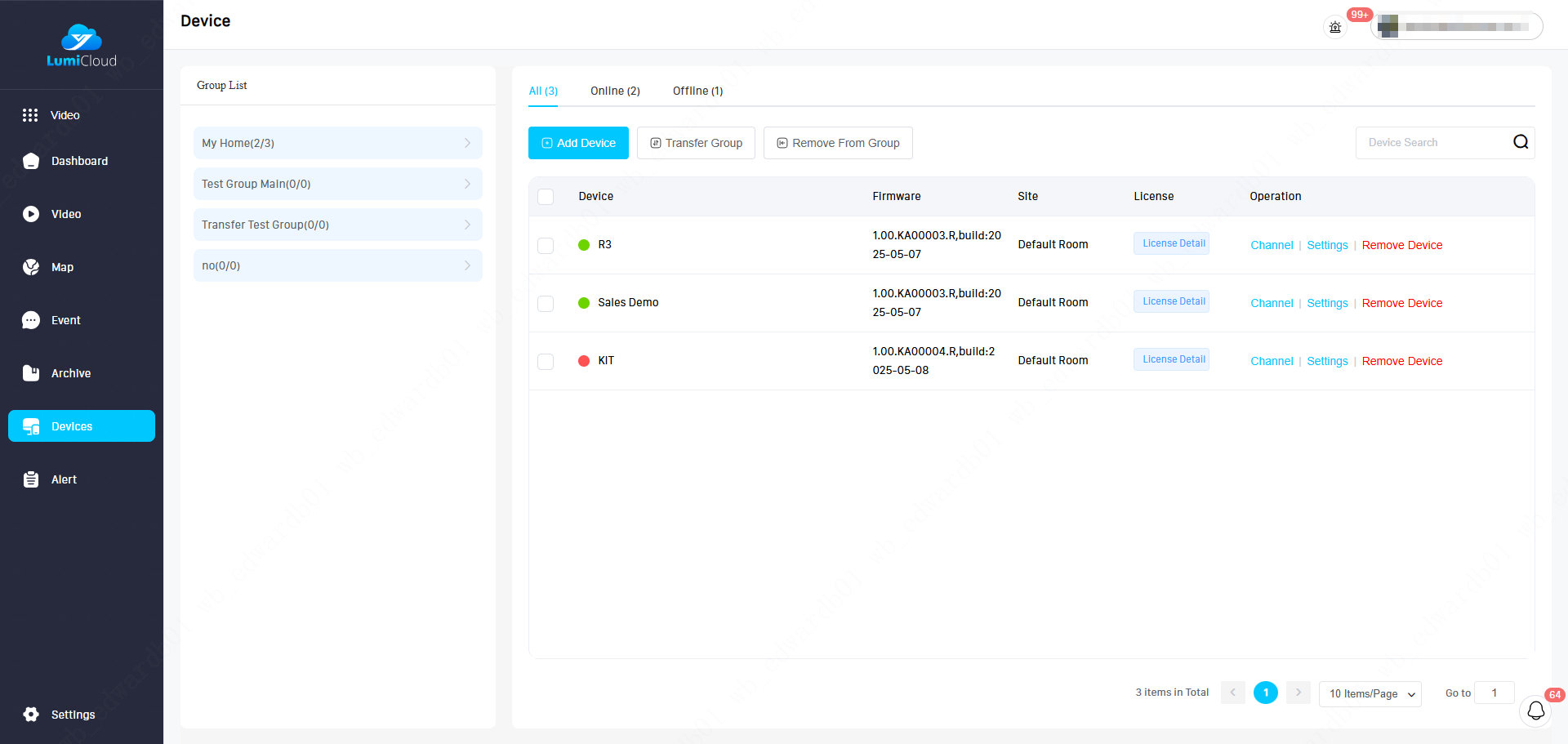This screenshot has width=1568, height=744.
Task: Switch to the Offline (1) tab
Action: click(x=697, y=91)
